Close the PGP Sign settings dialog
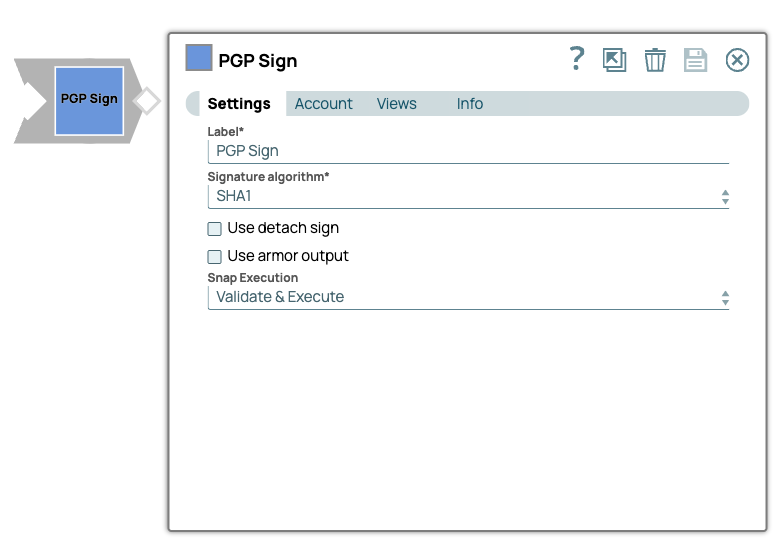 coord(737,60)
